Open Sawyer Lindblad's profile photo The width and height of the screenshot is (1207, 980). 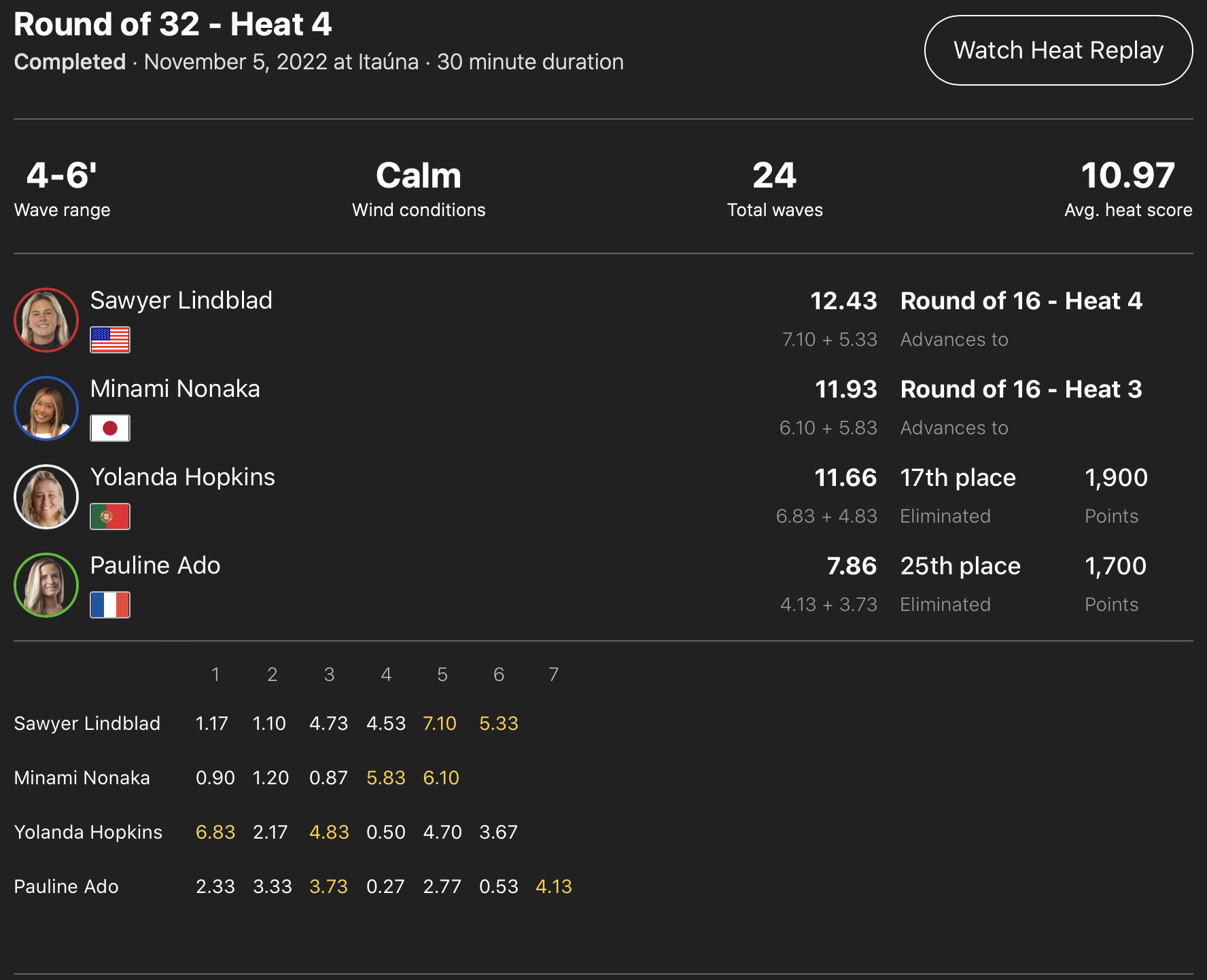(46, 320)
